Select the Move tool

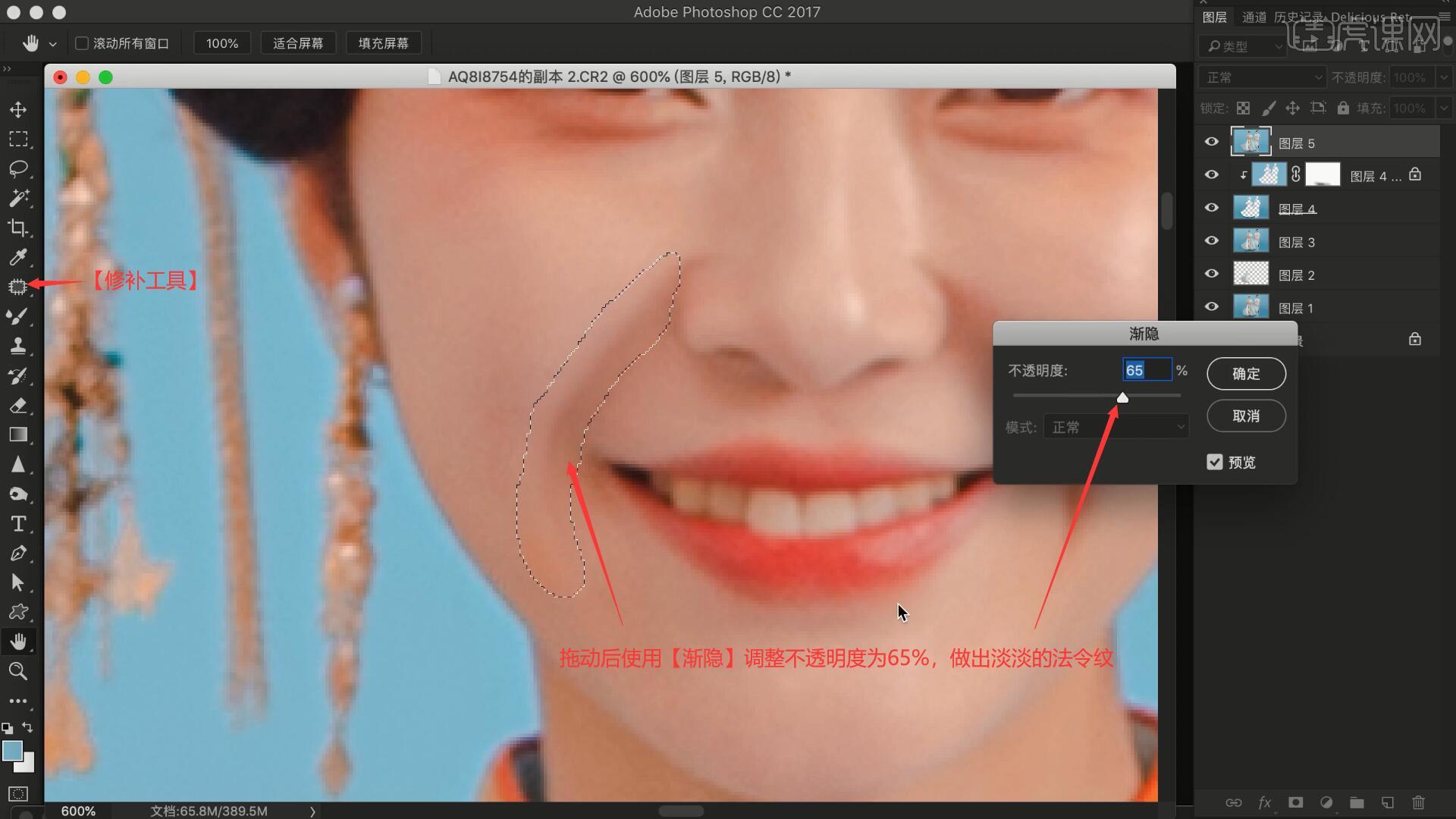[18, 110]
